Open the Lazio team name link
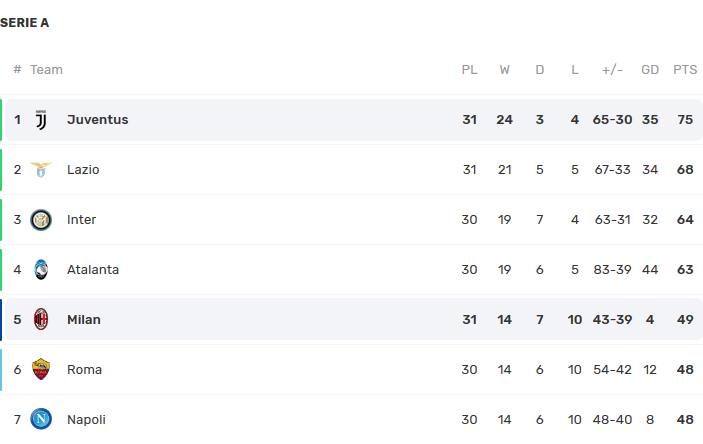This screenshot has height=444, width=703. pos(83,170)
